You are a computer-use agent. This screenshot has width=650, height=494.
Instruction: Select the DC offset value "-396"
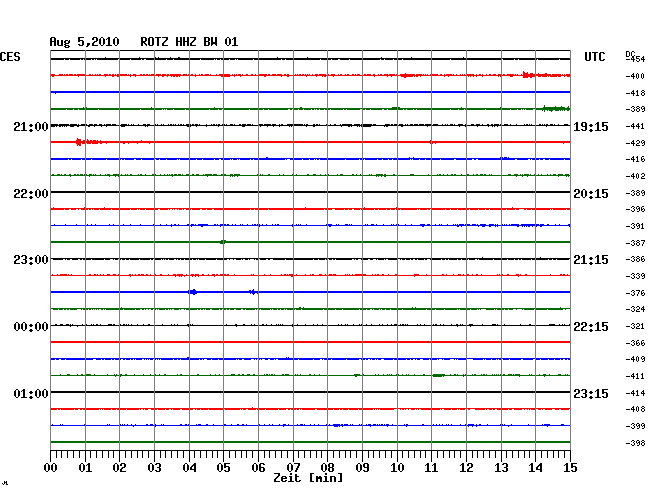click(635, 209)
